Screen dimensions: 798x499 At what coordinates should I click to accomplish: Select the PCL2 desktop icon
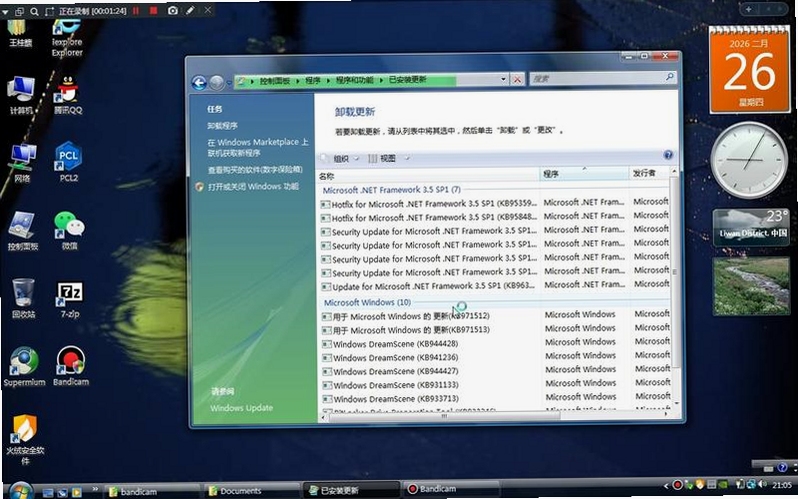tap(69, 162)
